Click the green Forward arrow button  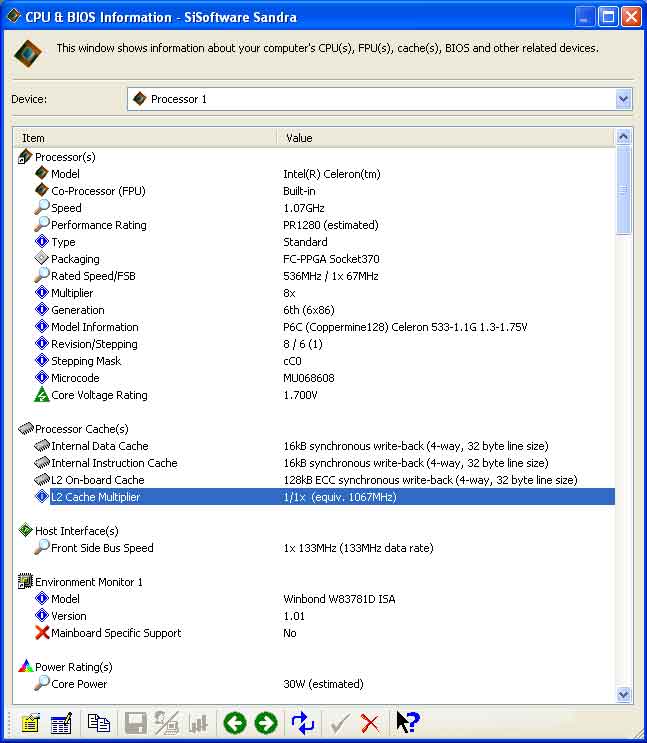(x=266, y=722)
